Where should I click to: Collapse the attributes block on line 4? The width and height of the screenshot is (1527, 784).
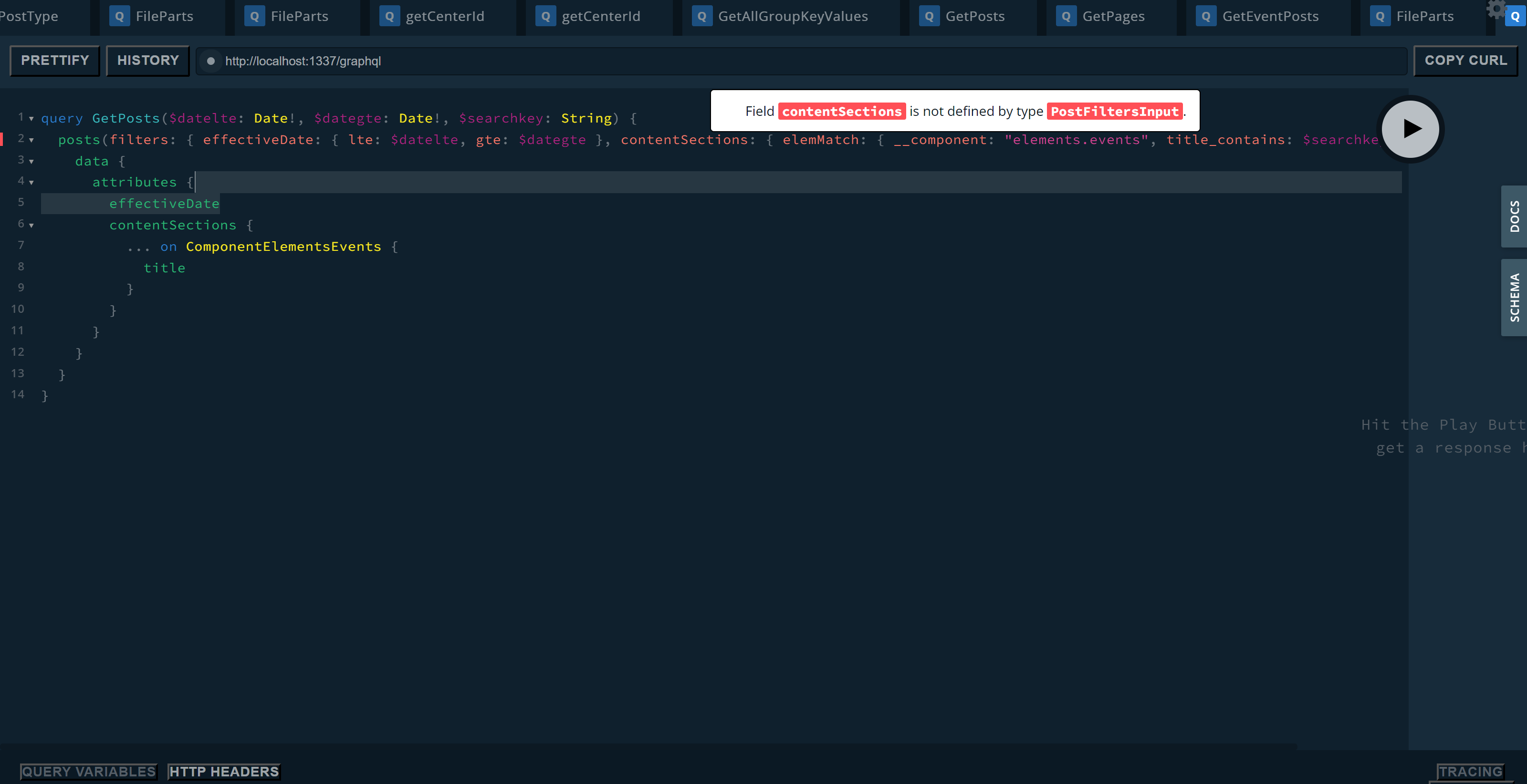pos(31,183)
